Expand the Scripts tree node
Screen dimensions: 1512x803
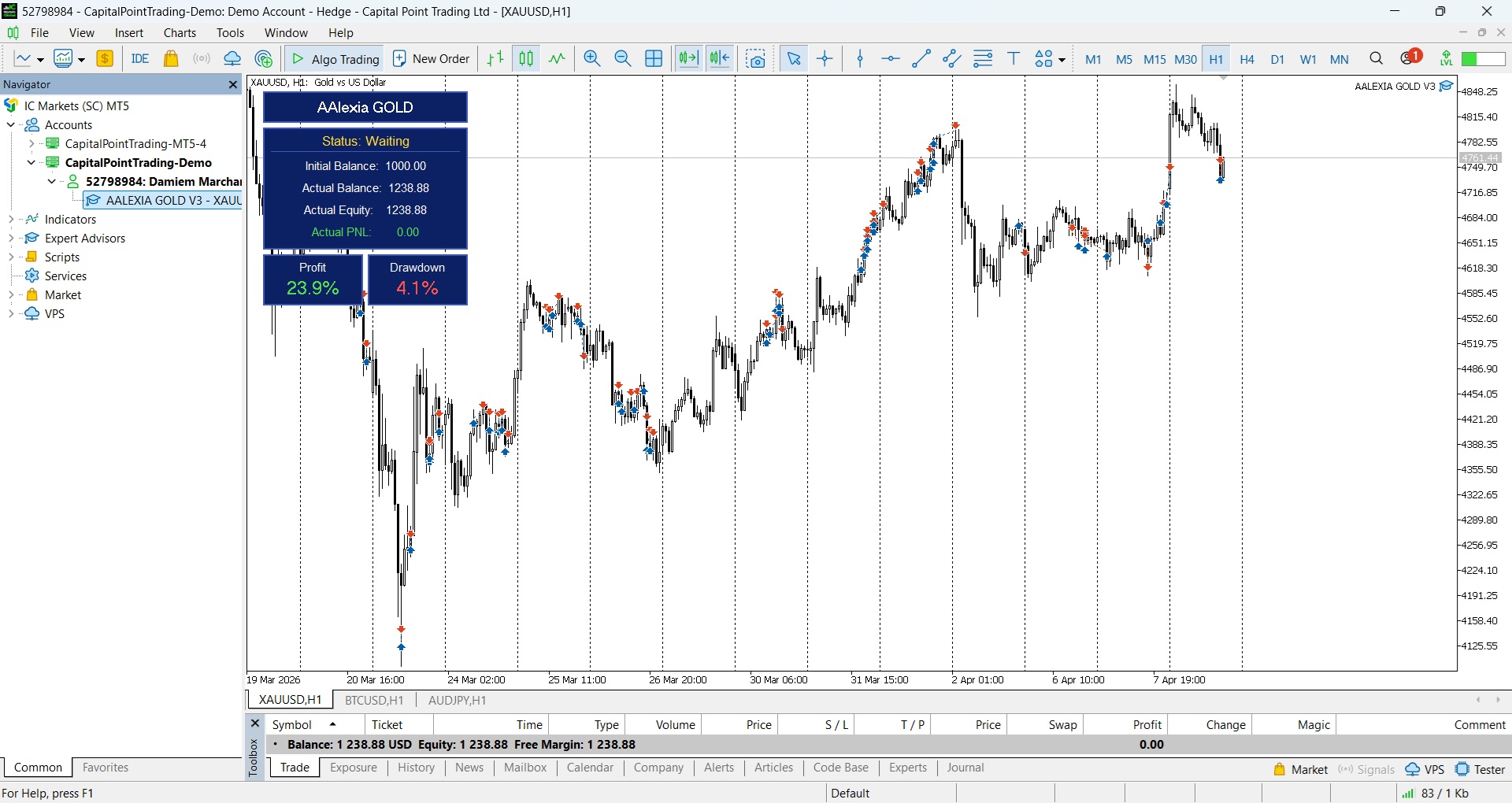point(11,257)
